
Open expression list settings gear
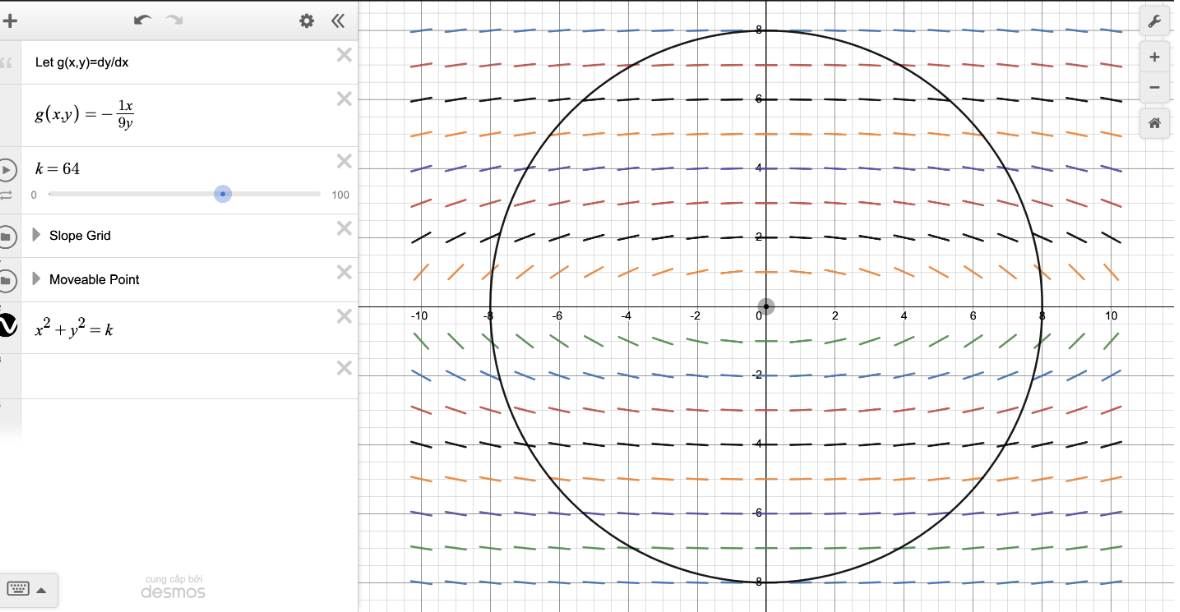click(306, 21)
